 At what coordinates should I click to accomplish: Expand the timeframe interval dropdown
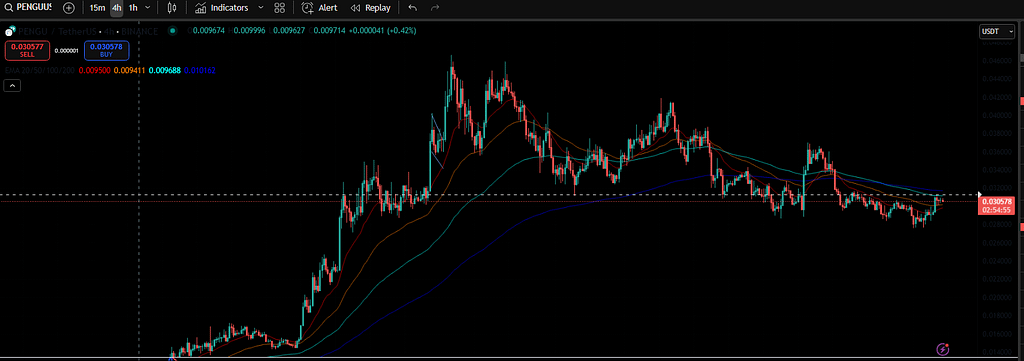coord(148,8)
